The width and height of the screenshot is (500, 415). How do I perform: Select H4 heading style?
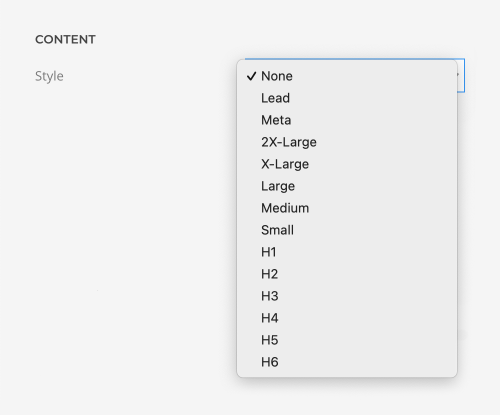tap(347, 318)
